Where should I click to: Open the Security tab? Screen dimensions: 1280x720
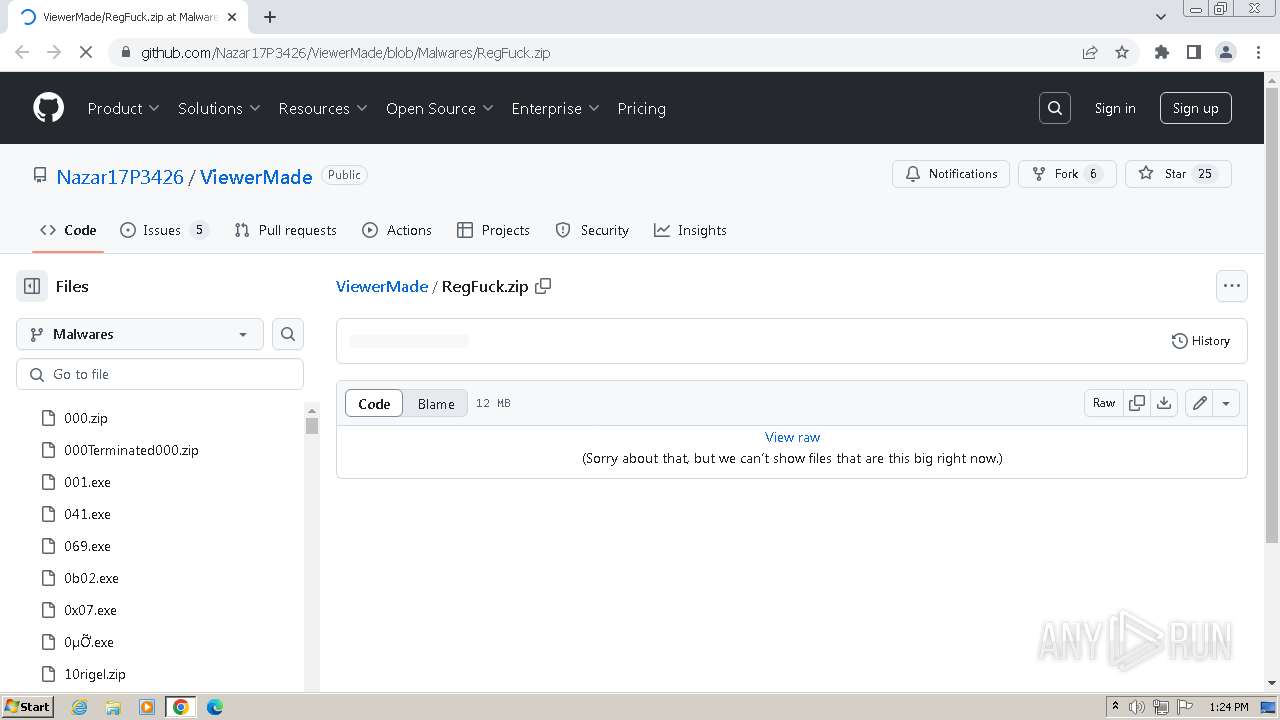(592, 230)
